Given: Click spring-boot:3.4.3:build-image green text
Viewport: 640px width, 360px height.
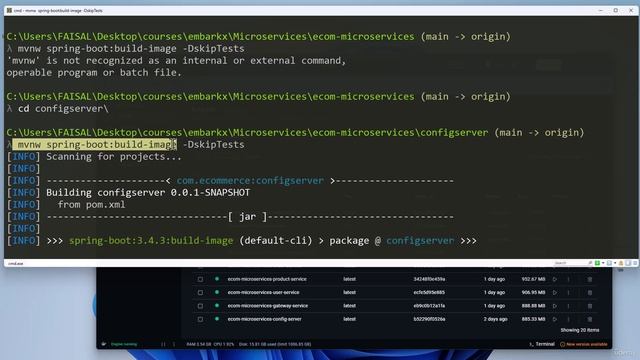Looking at the screenshot, I should (x=151, y=241).
